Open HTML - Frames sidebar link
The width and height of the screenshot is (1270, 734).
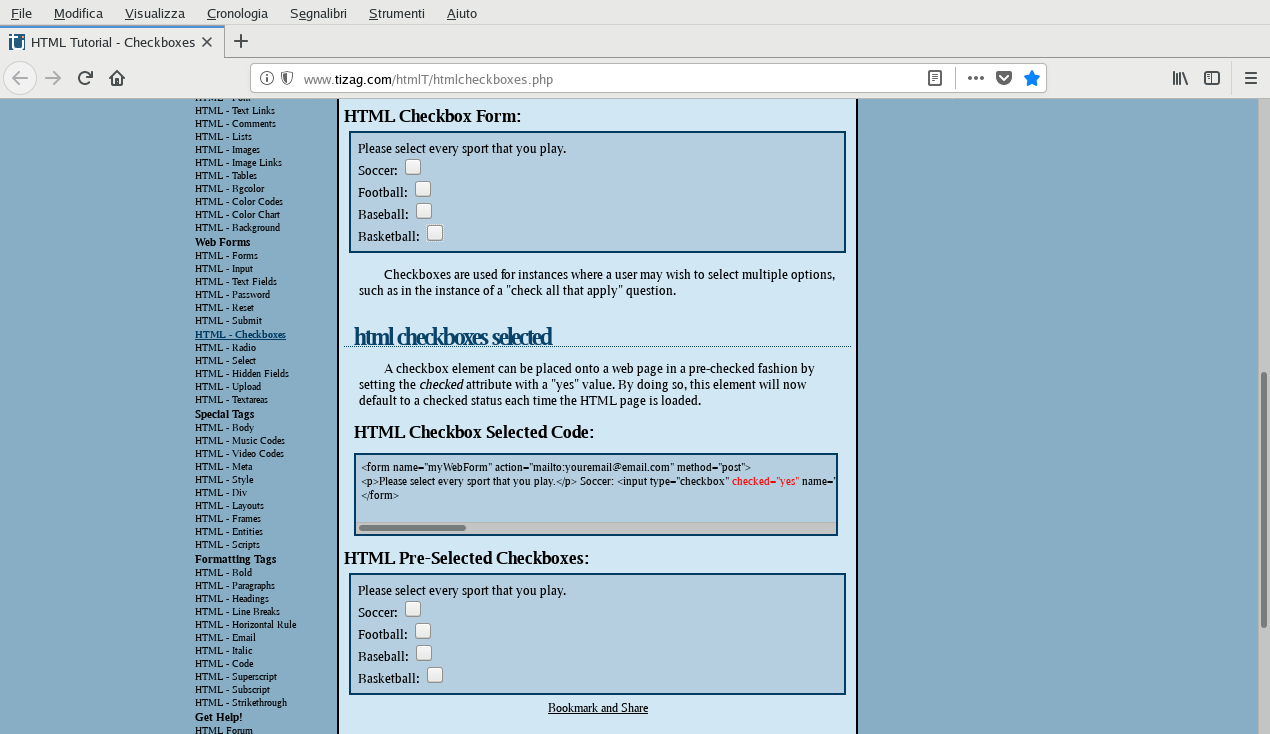pyautogui.click(x=228, y=518)
